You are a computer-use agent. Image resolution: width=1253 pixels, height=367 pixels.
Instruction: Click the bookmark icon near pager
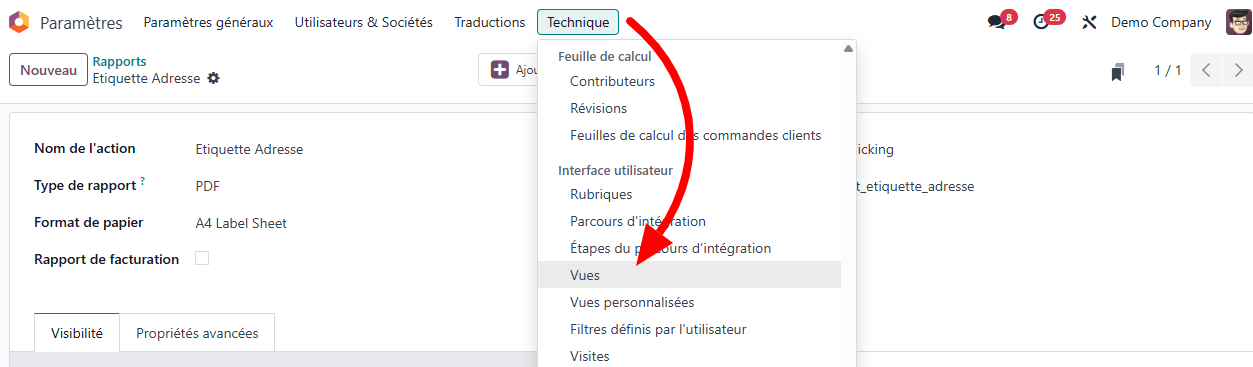pyautogui.click(x=1117, y=71)
